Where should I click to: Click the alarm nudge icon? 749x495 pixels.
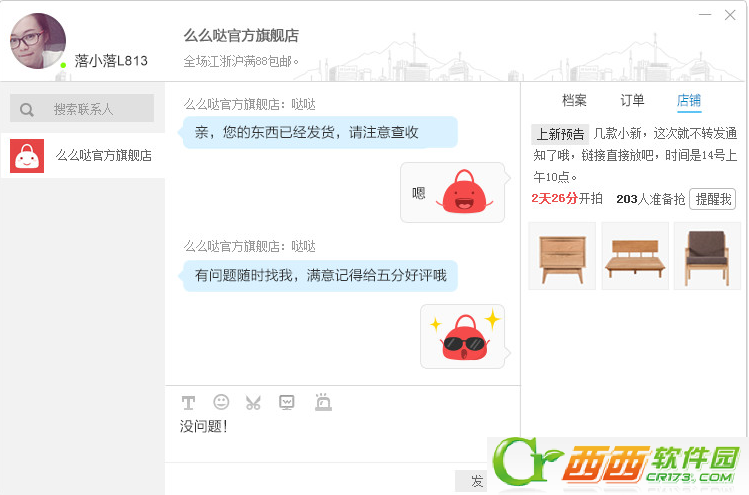[323, 402]
